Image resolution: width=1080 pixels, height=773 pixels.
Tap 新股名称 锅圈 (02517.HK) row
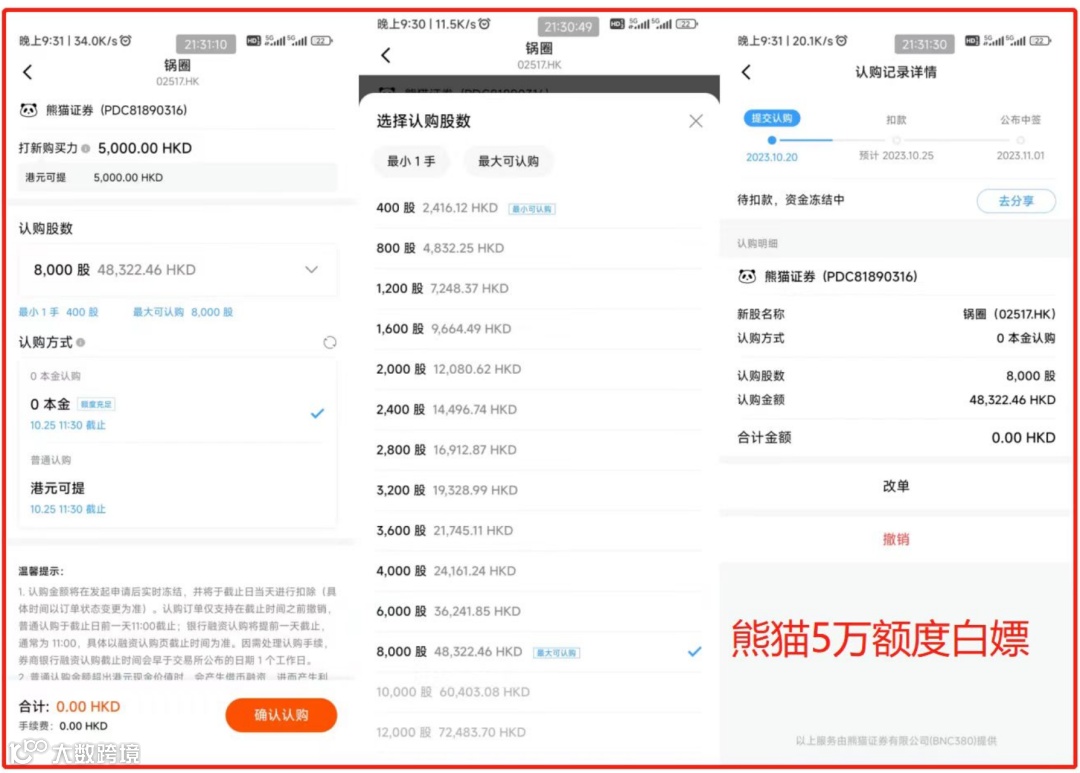pyautogui.click(x=895, y=314)
